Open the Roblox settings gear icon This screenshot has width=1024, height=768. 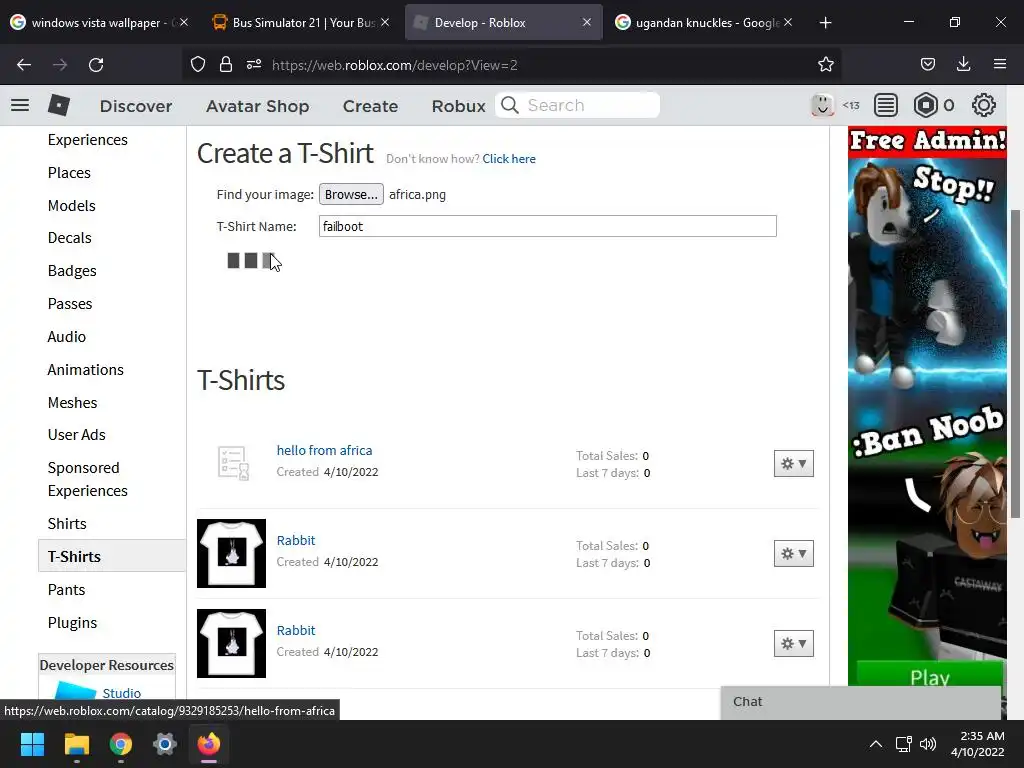pyautogui.click(x=984, y=105)
